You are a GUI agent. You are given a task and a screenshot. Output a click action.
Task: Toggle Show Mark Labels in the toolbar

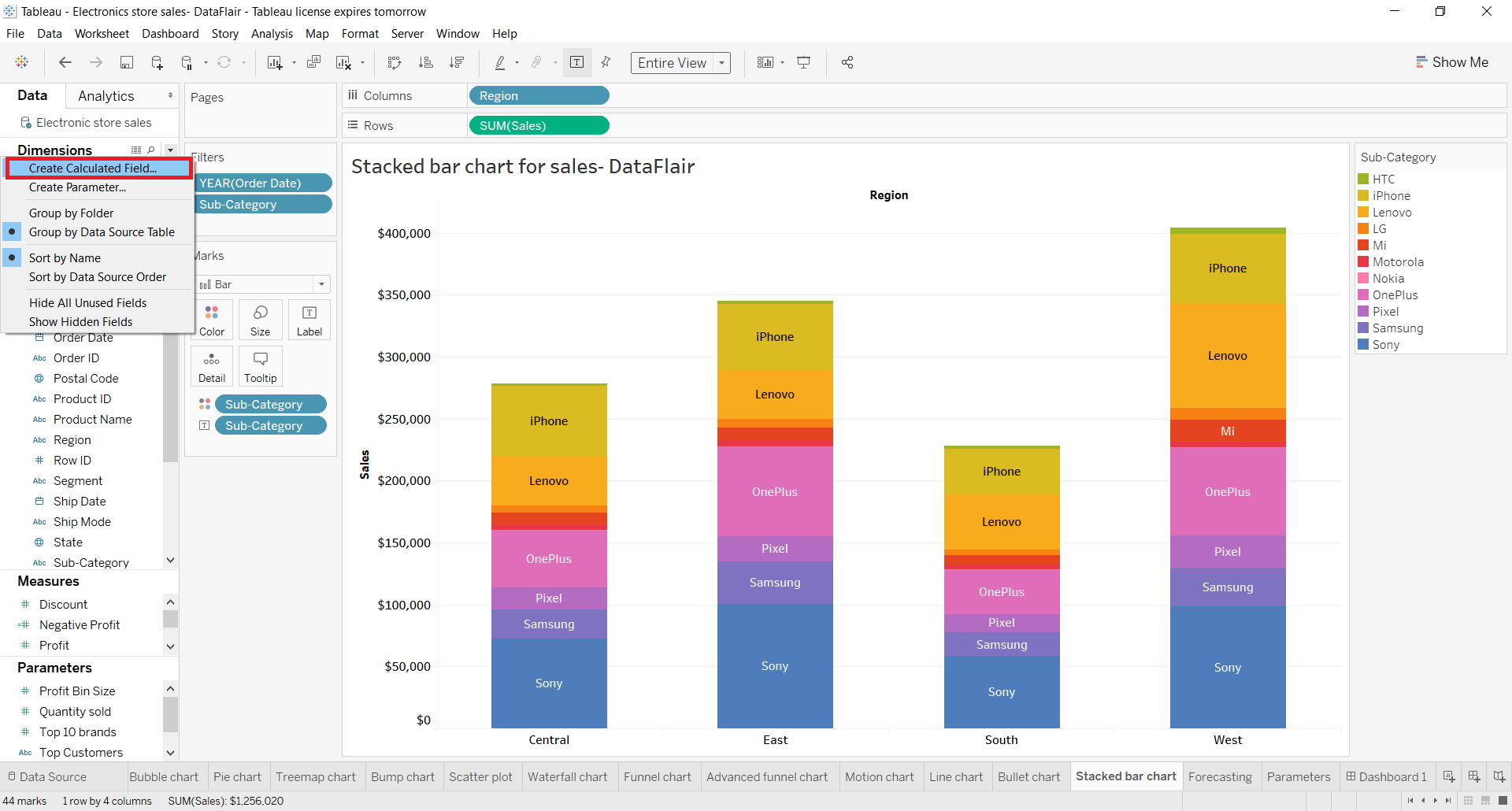pos(578,62)
